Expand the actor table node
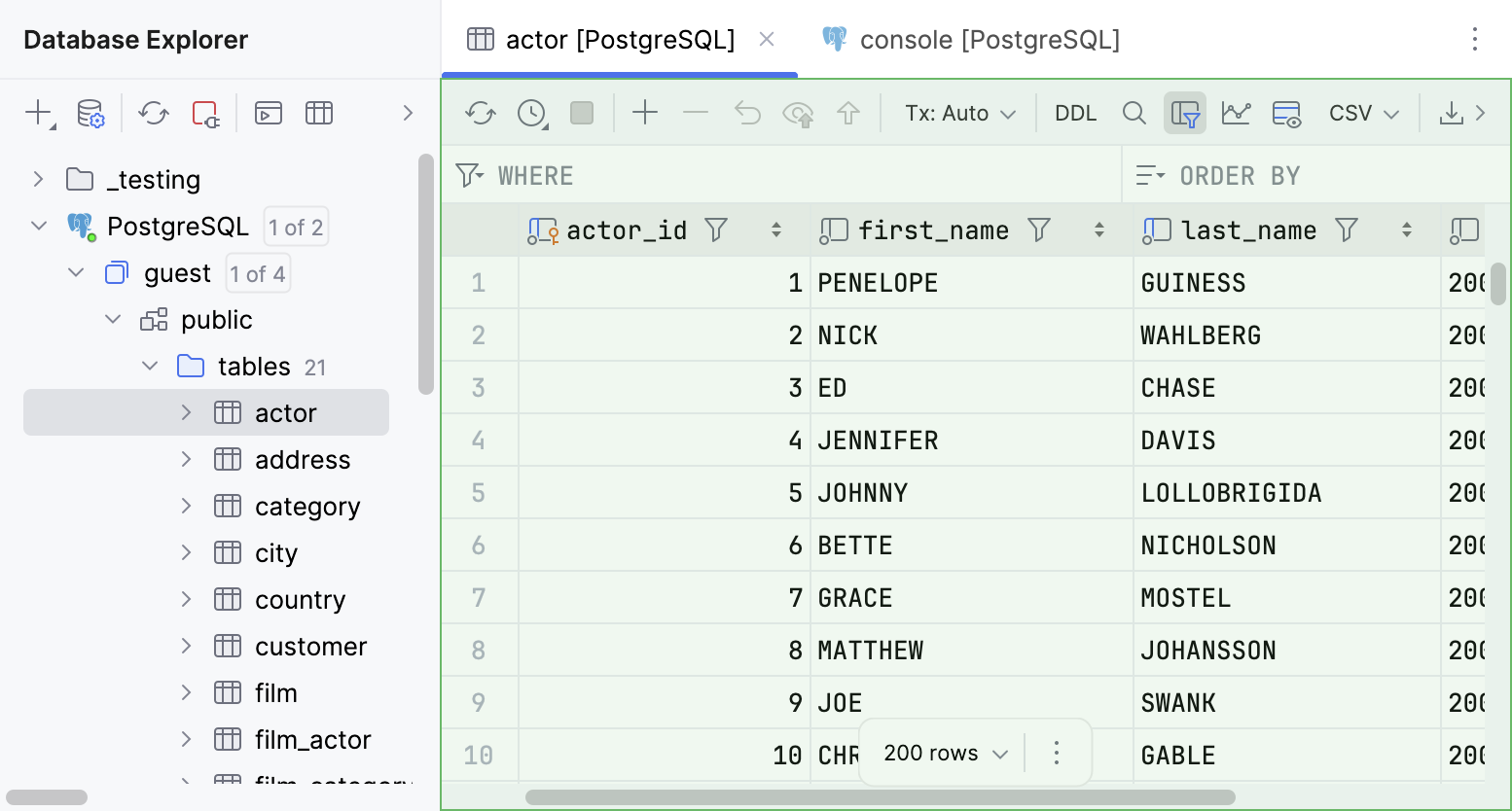 point(186,411)
